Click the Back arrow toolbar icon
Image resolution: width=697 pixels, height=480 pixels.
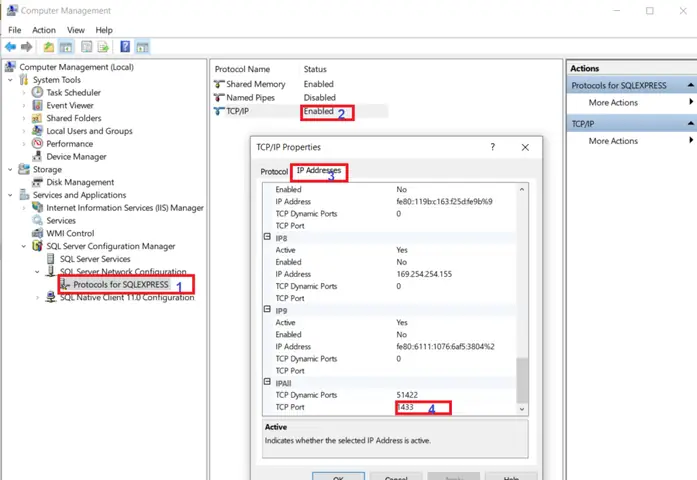(10, 47)
